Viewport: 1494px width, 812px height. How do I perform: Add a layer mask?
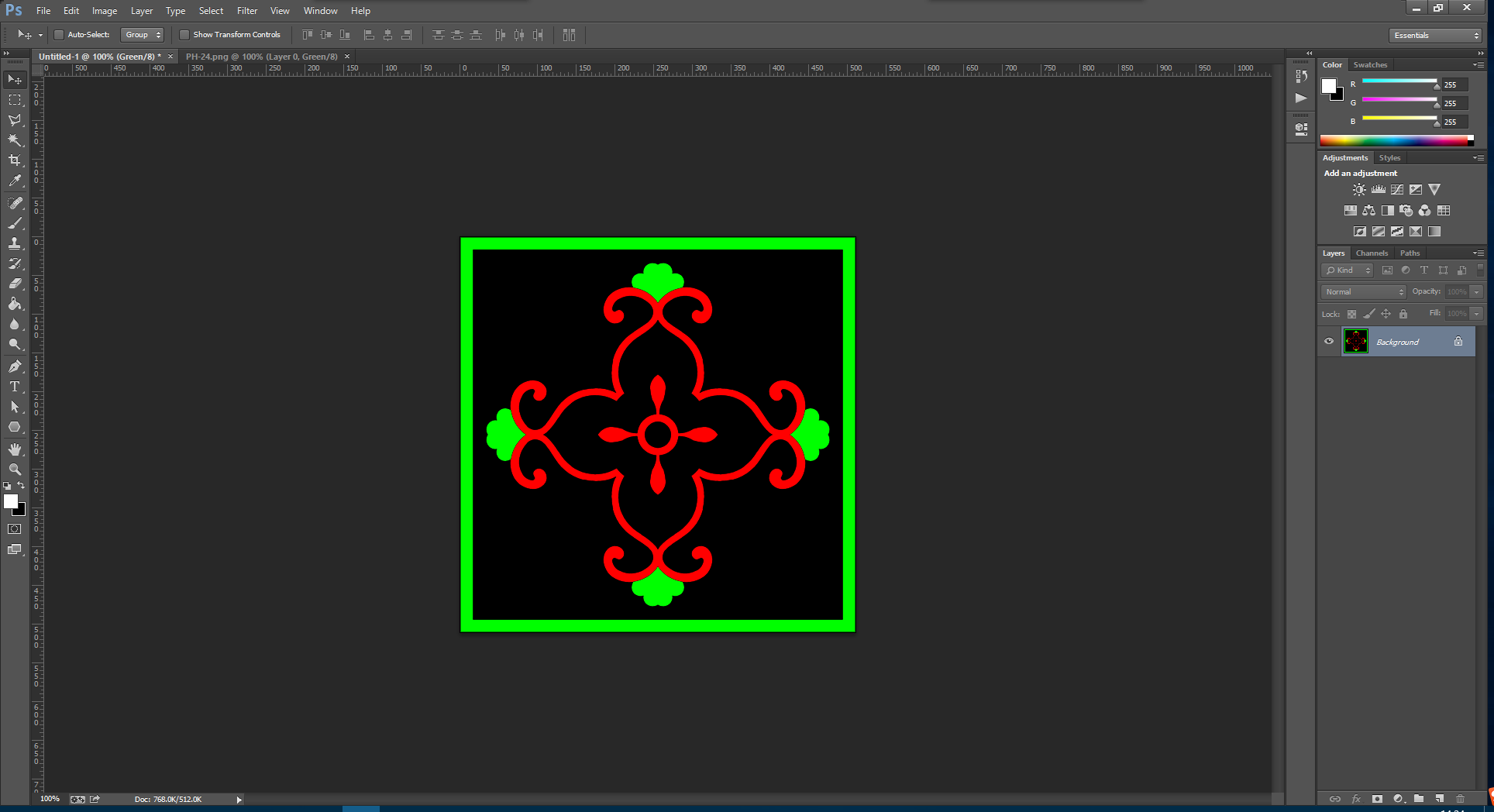tap(1377, 798)
